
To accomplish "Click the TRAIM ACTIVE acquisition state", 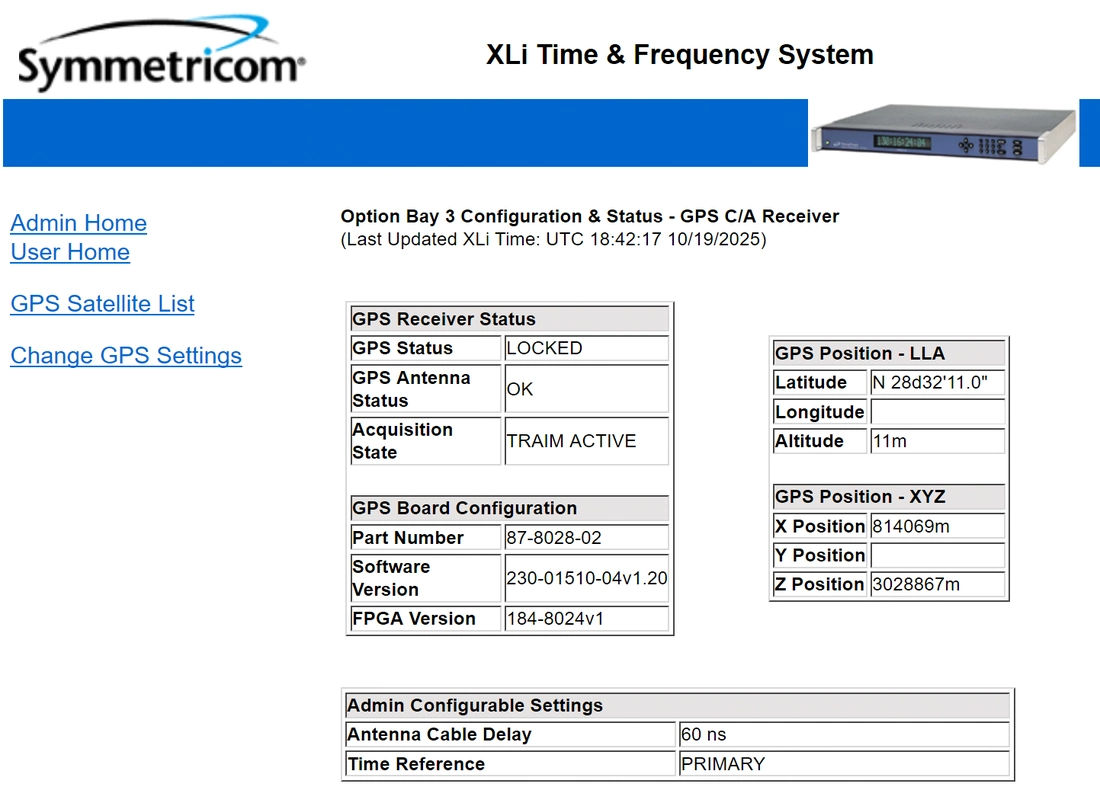I will [x=586, y=441].
